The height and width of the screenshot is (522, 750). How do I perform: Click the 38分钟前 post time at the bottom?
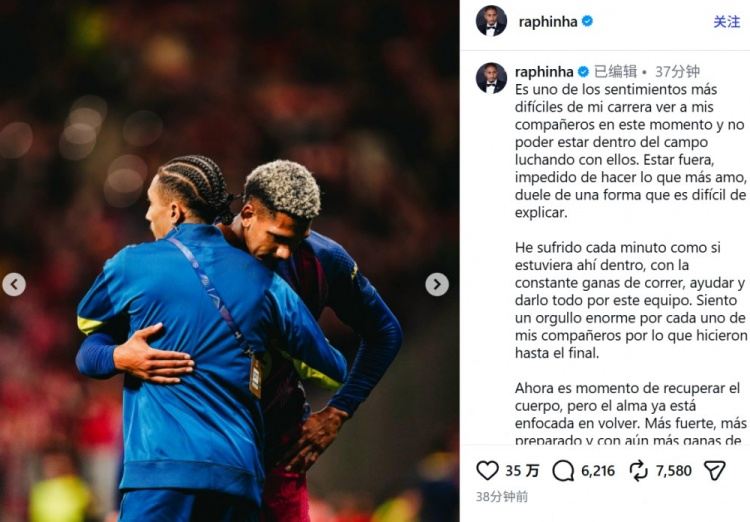[x=502, y=497]
